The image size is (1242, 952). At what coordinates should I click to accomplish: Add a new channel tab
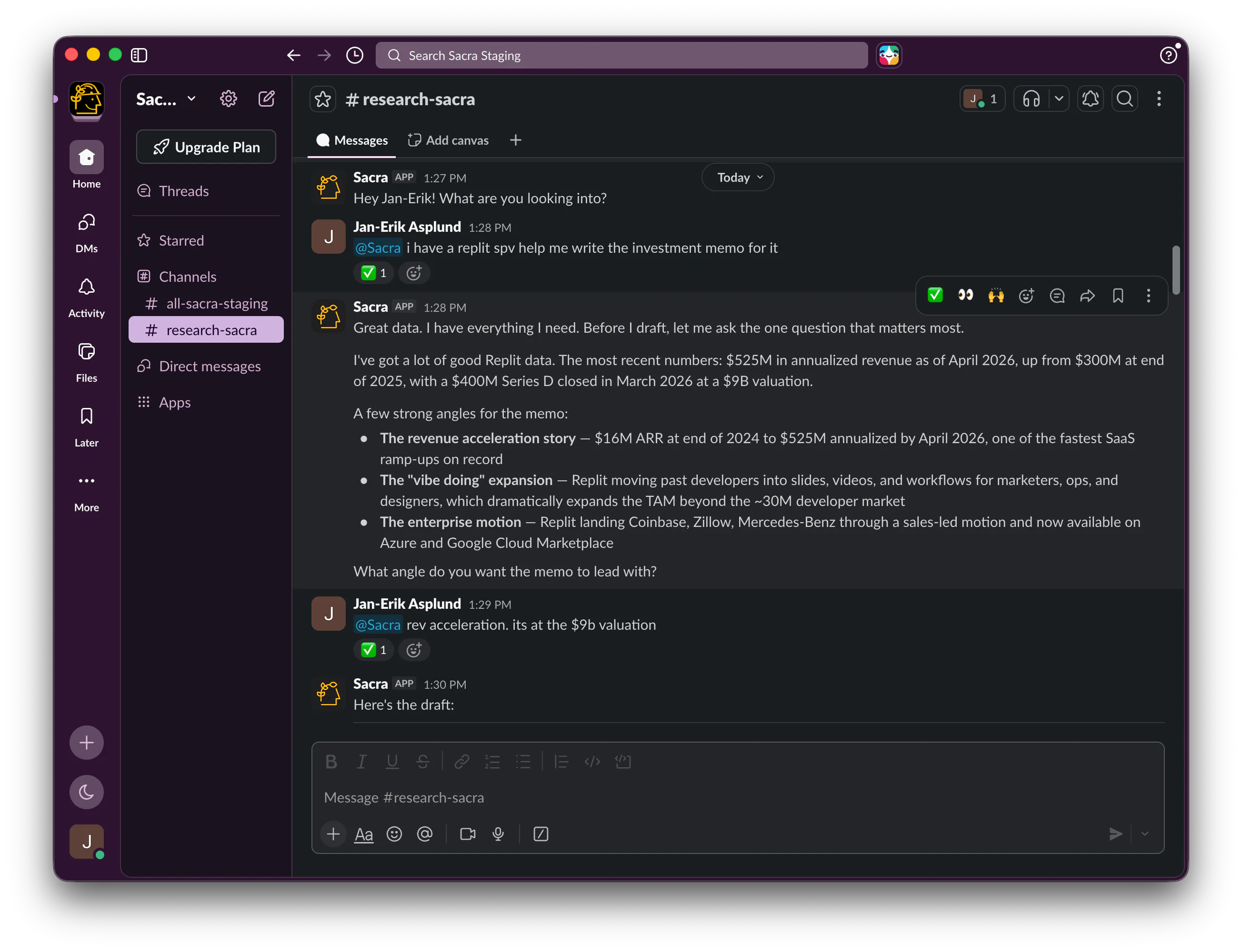[x=515, y=140]
